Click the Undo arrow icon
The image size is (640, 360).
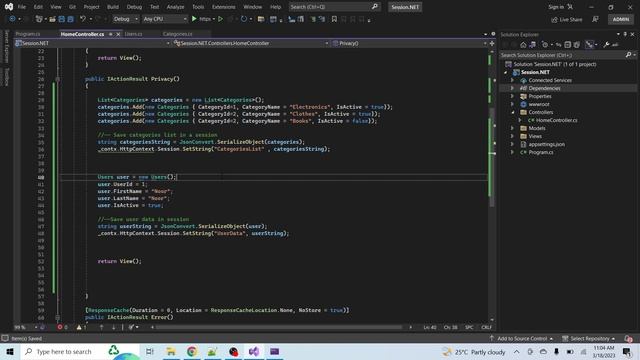[x=83, y=19]
